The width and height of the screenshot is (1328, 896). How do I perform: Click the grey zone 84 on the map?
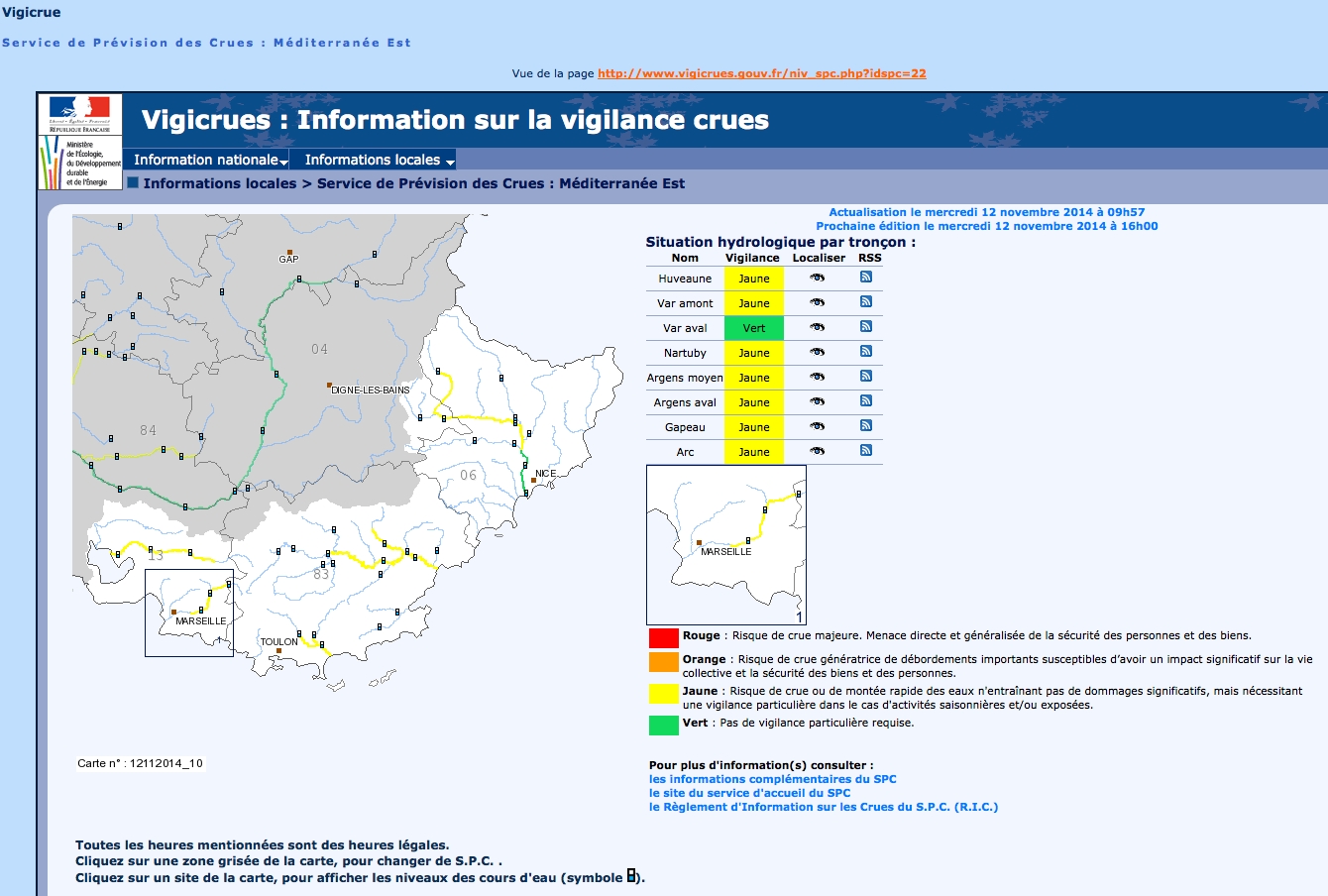pyautogui.click(x=148, y=430)
